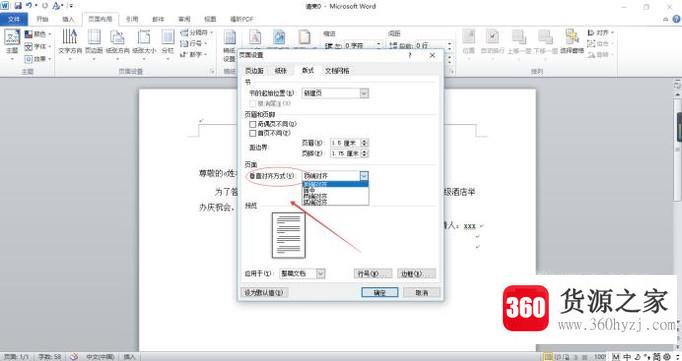Click the 水印 watermark icon in ribbon

pos(255,37)
